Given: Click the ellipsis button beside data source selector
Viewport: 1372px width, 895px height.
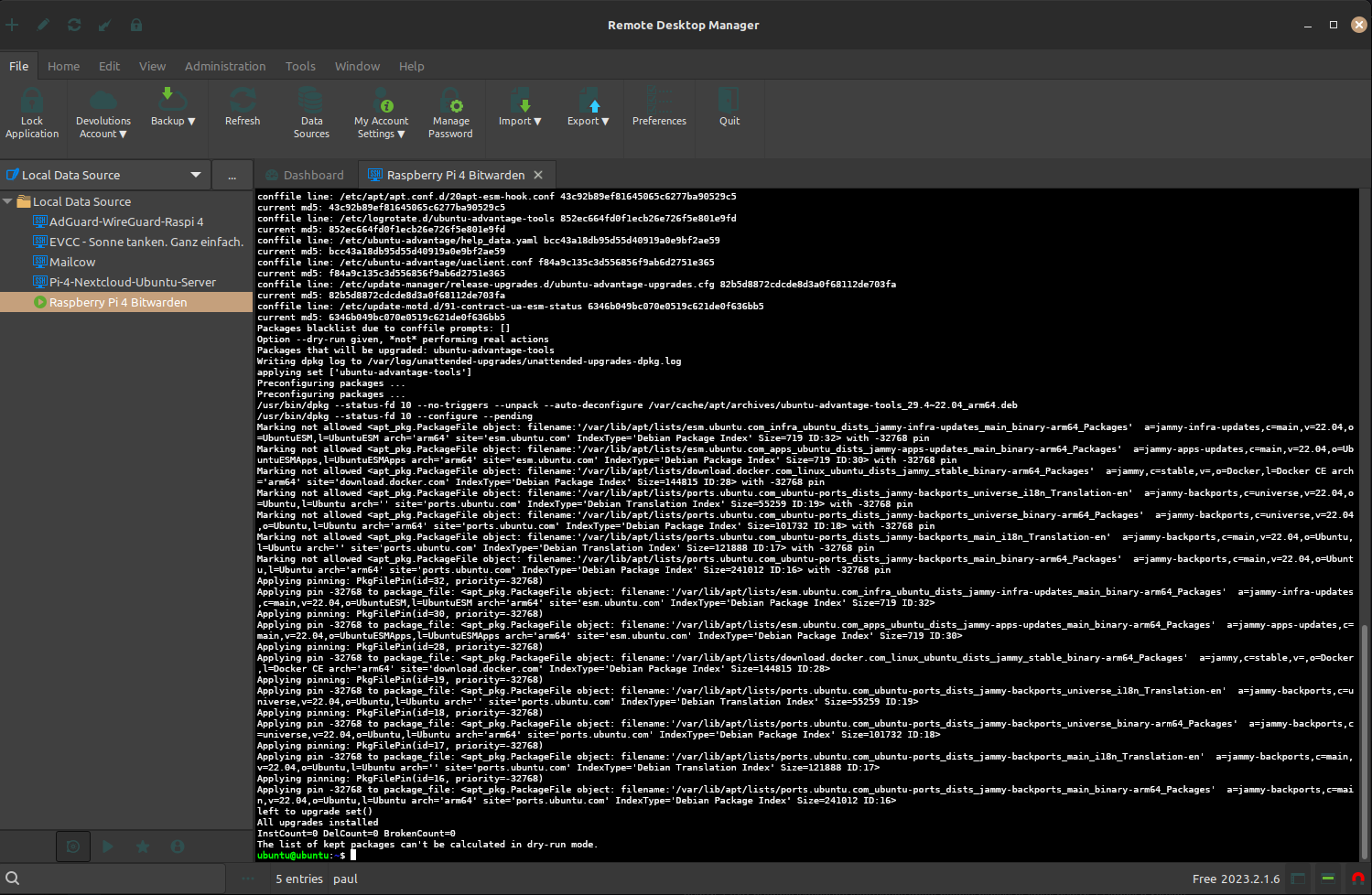Looking at the screenshot, I should click(232, 176).
